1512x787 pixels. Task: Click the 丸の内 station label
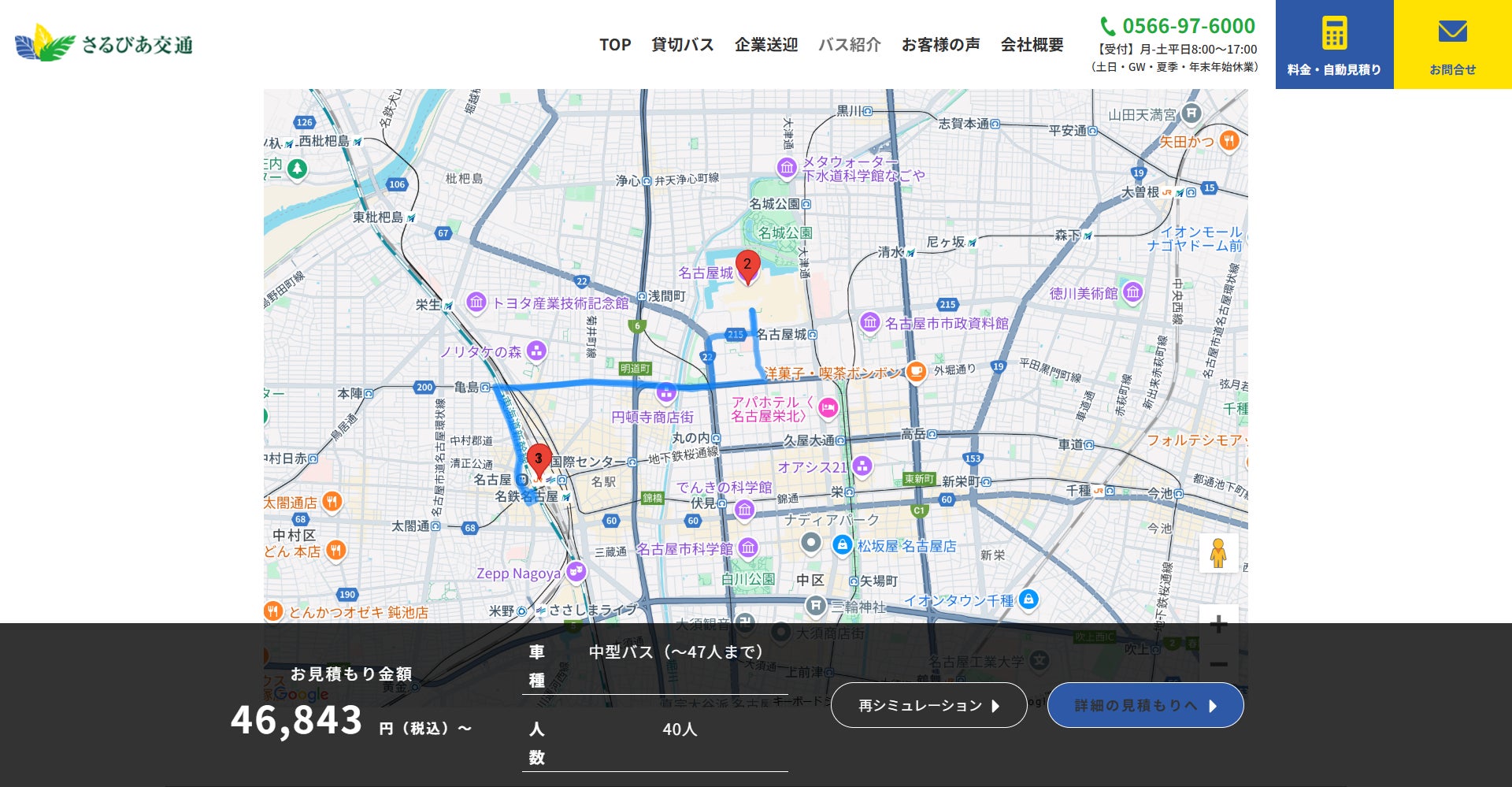pyautogui.click(x=691, y=437)
